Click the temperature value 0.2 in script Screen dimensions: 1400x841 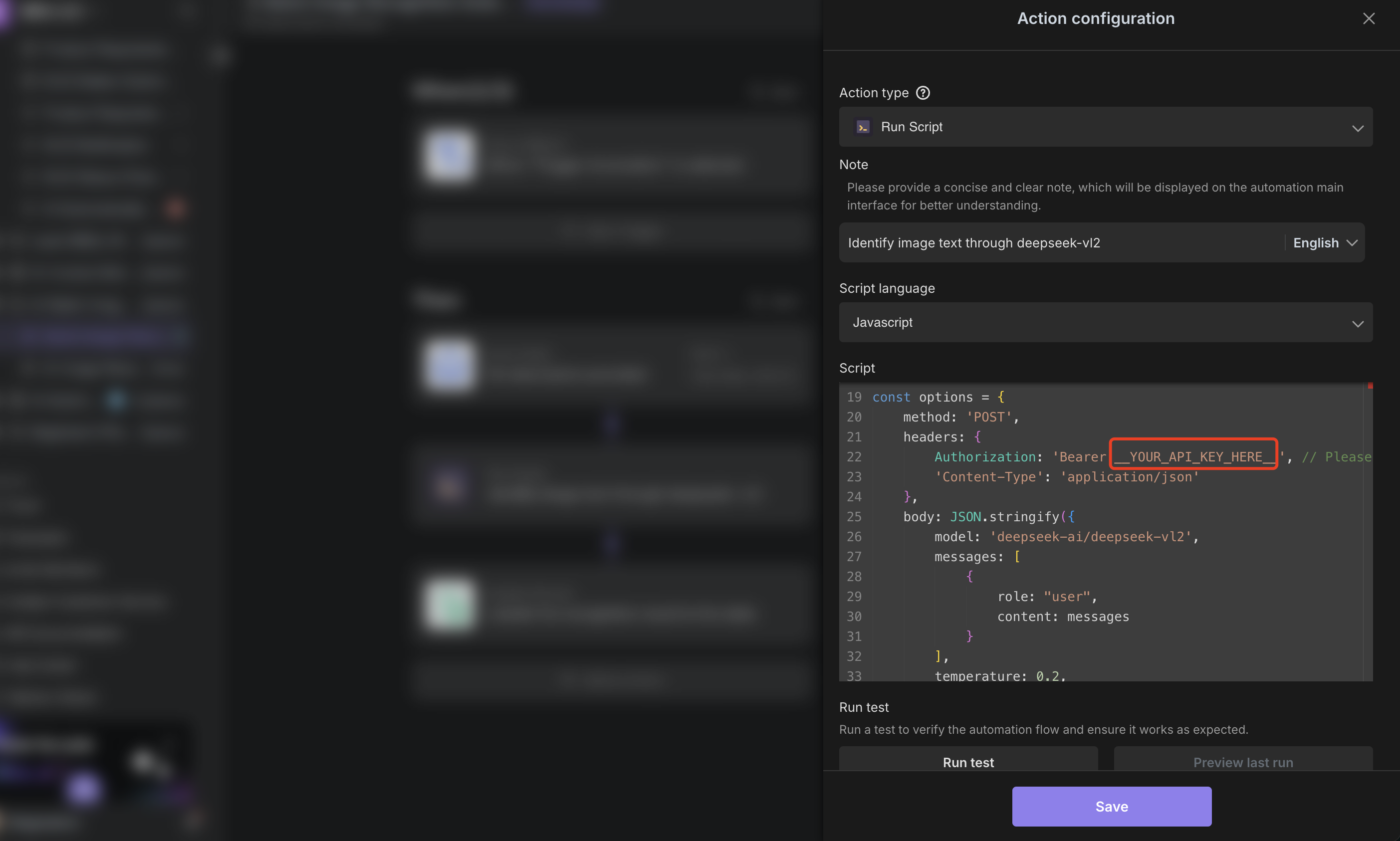(x=1047, y=675)
